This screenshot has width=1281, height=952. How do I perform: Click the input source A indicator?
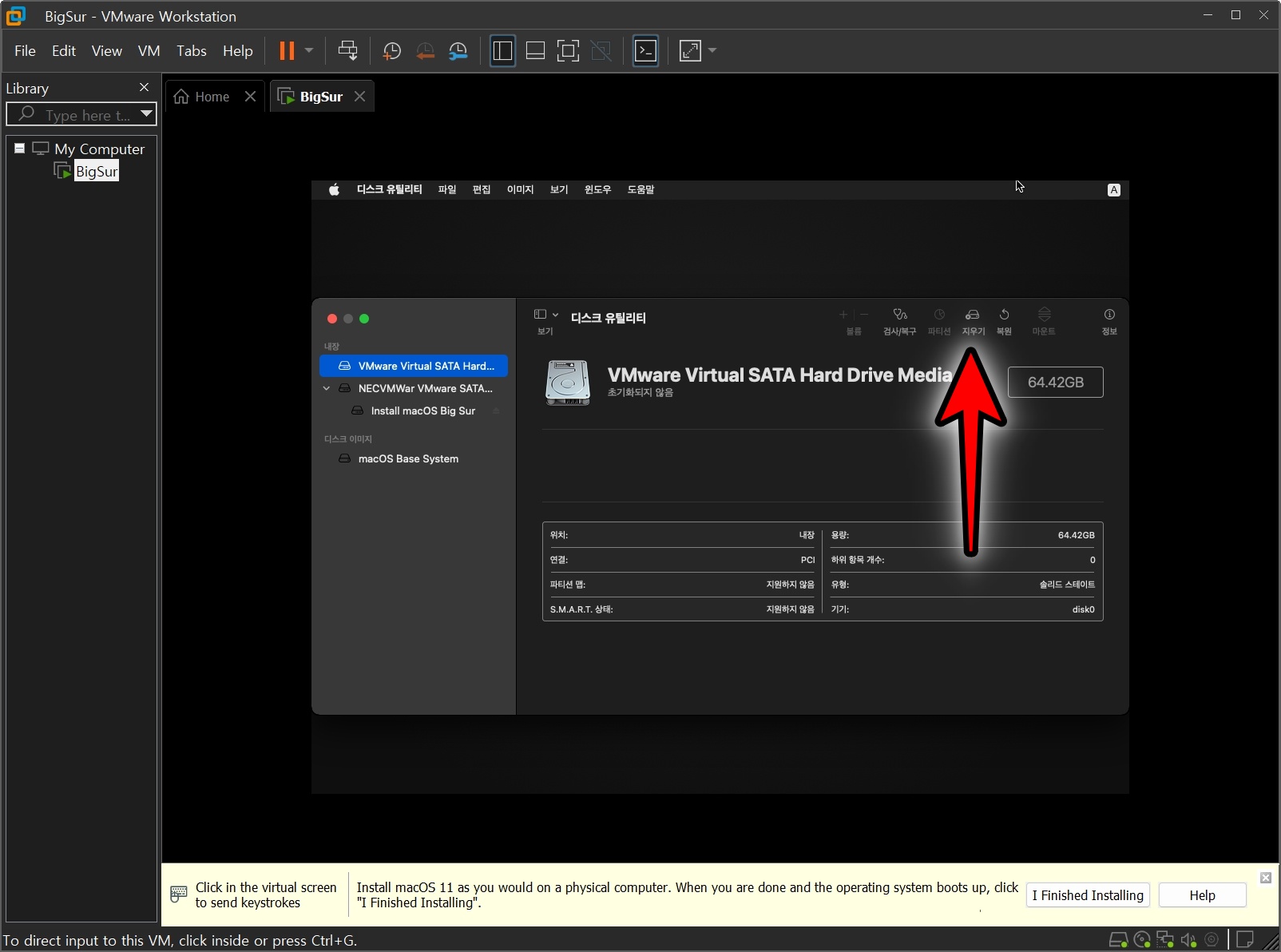1114,190
